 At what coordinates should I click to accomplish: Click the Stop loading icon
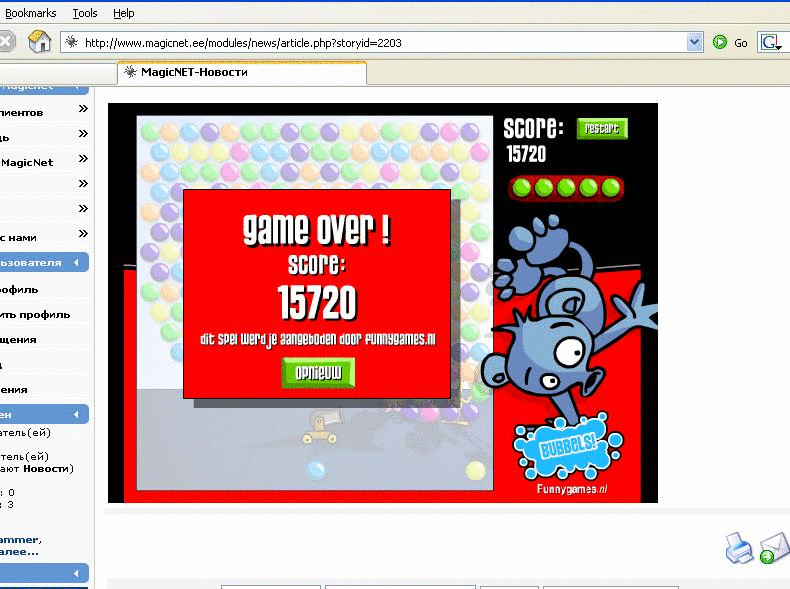[6, 42]
